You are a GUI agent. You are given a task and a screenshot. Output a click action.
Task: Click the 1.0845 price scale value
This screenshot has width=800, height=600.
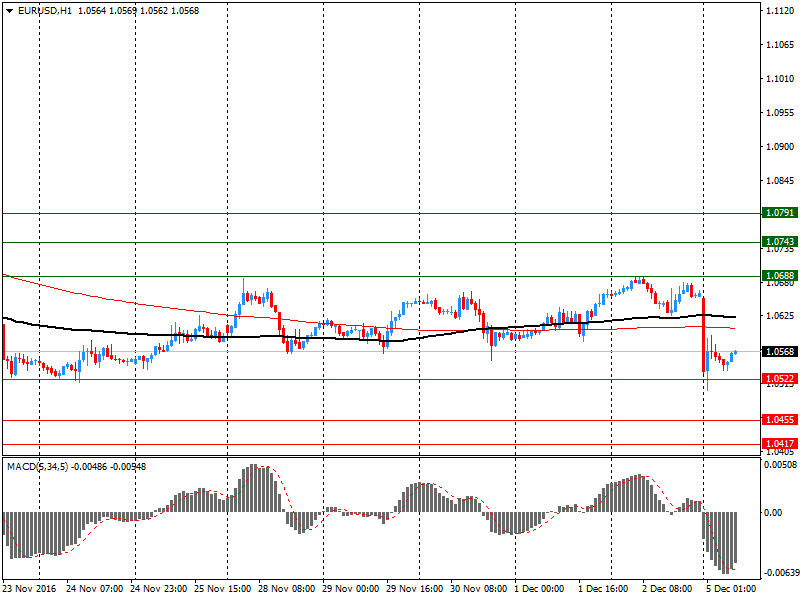pos(780,181)
